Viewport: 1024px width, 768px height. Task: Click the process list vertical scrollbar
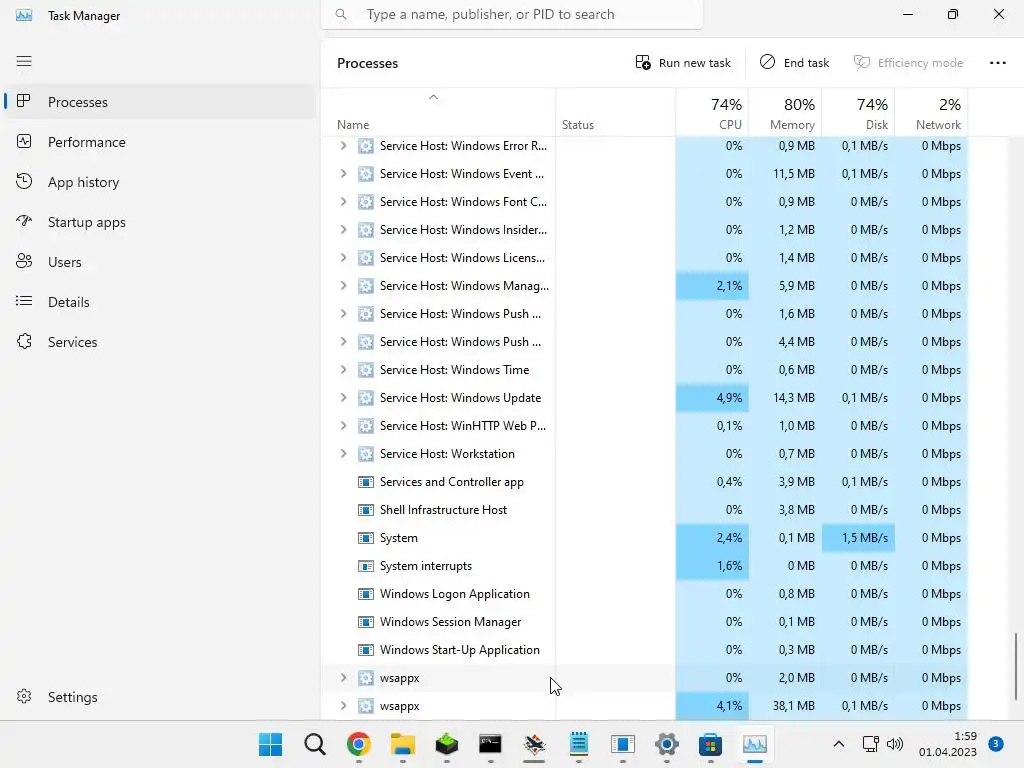click(1016, 666)
